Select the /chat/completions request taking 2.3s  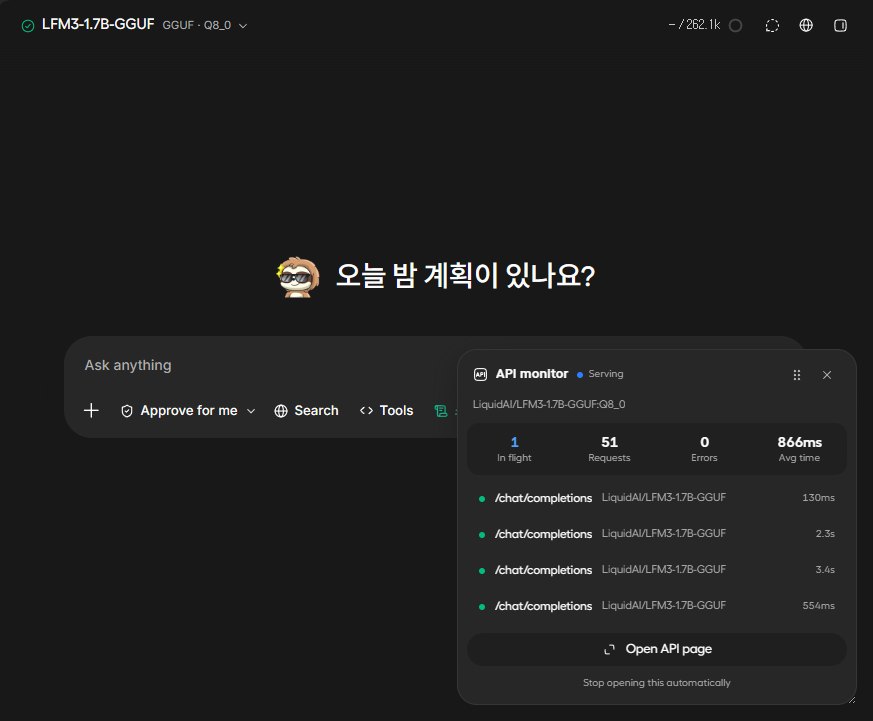click(657, 533)
